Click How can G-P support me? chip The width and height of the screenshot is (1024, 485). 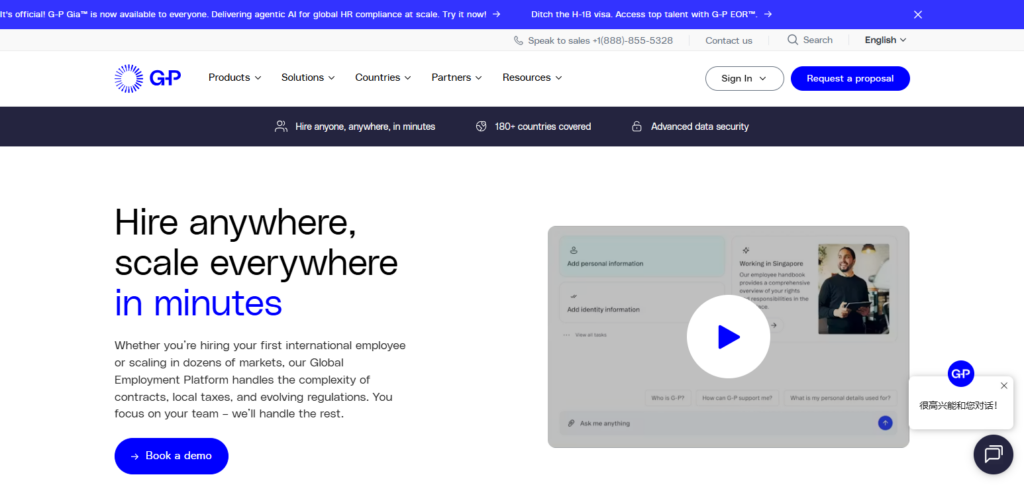(737, 398)
